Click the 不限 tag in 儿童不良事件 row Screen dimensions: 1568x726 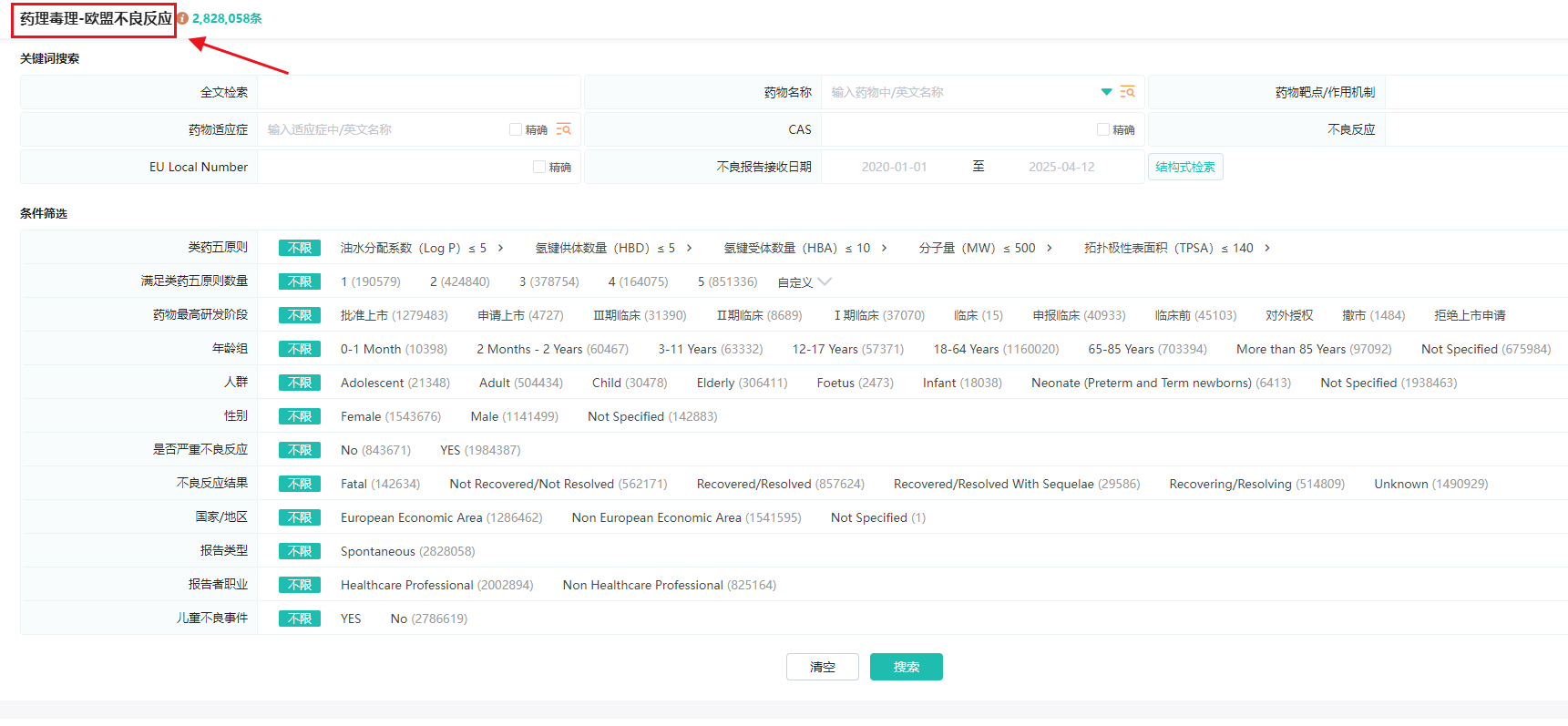300,619
